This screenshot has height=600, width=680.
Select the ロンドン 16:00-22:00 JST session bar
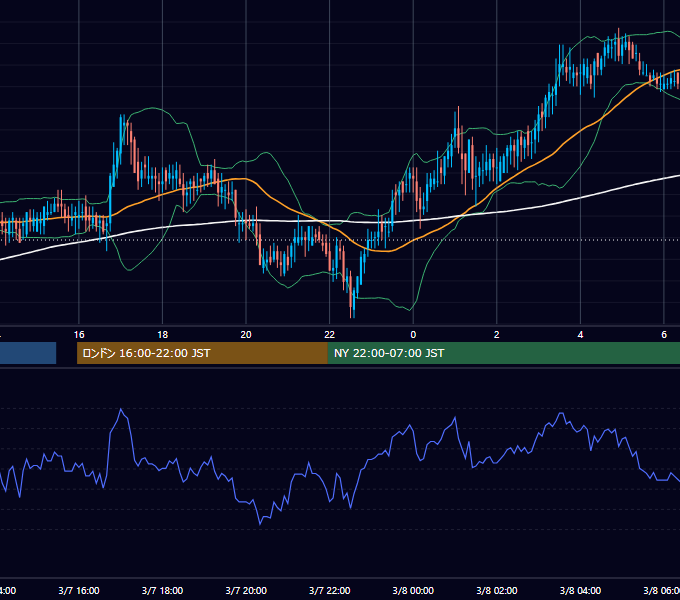(202, 353)
